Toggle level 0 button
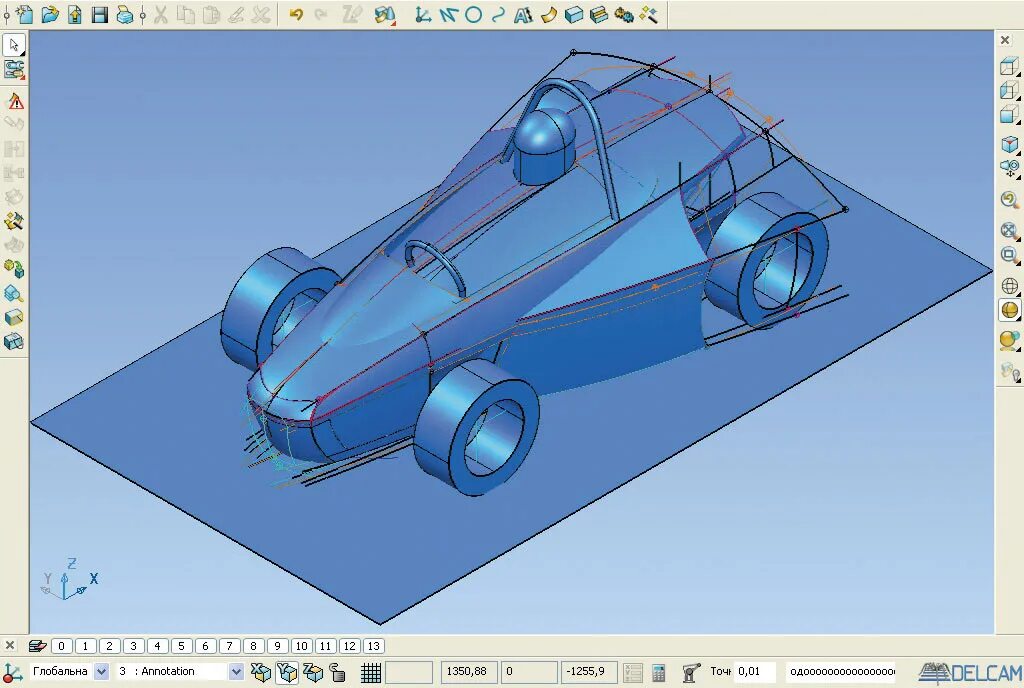The height and width of the screenshot is (688, 1024). point(61,646)
